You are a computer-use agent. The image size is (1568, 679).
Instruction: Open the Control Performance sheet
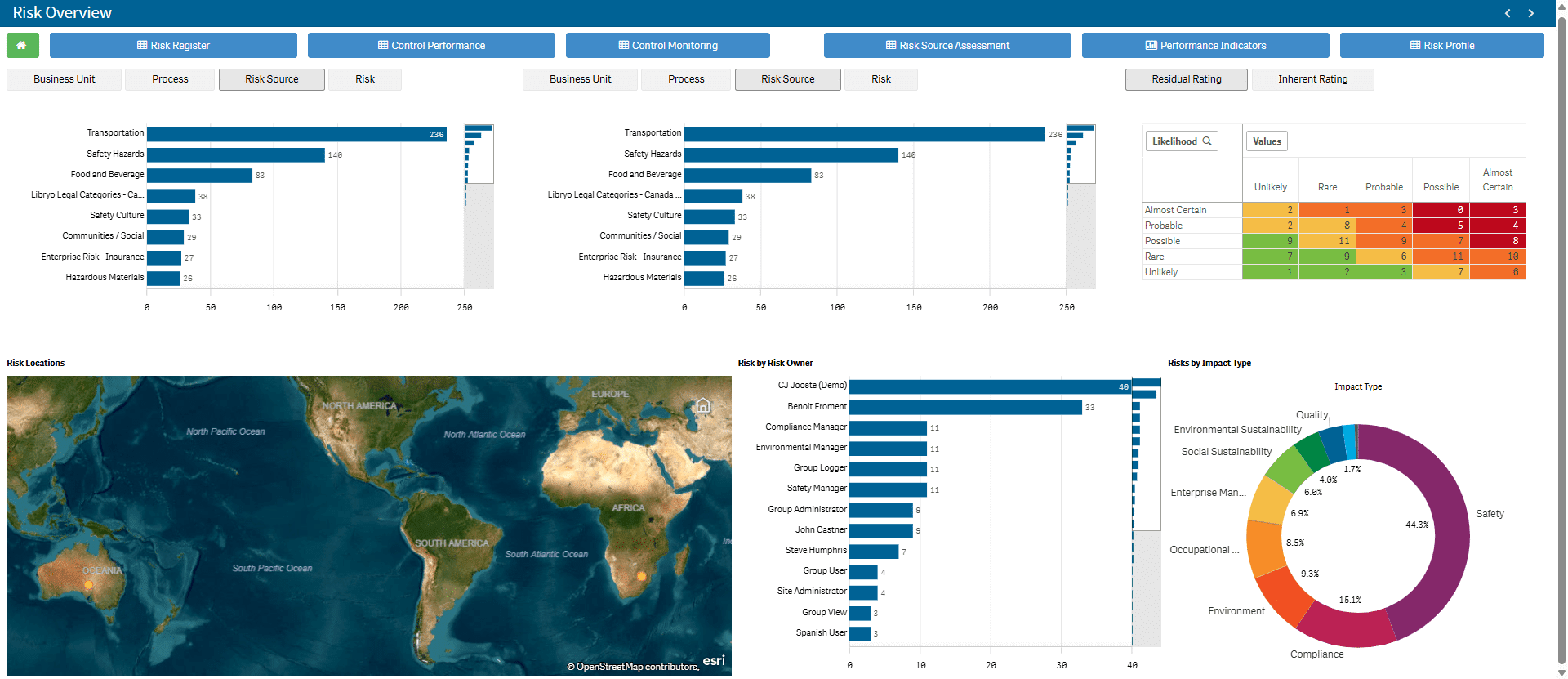tap(431, 46)
